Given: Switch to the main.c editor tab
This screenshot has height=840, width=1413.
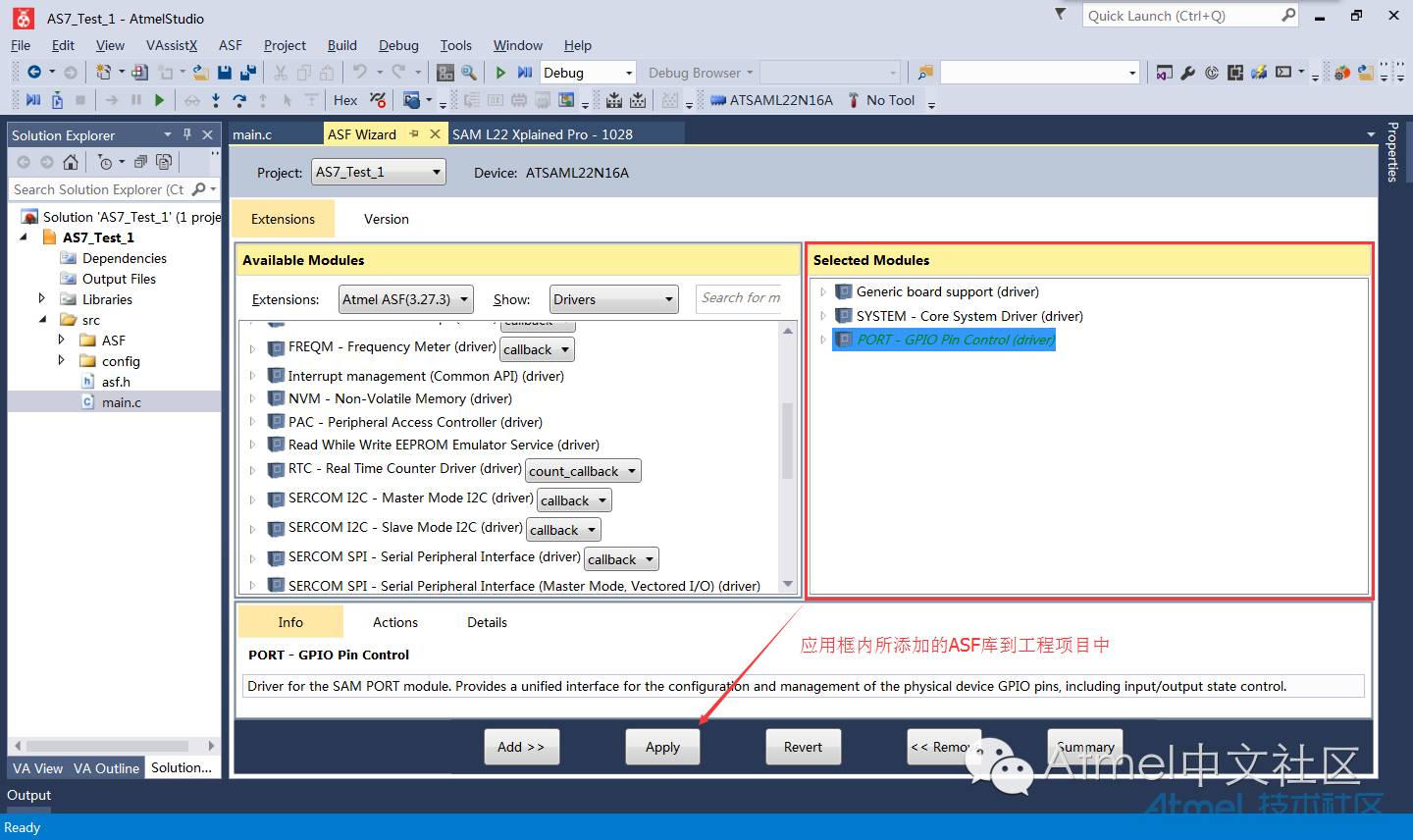Looking at the screenshot, I should point(252,134).
